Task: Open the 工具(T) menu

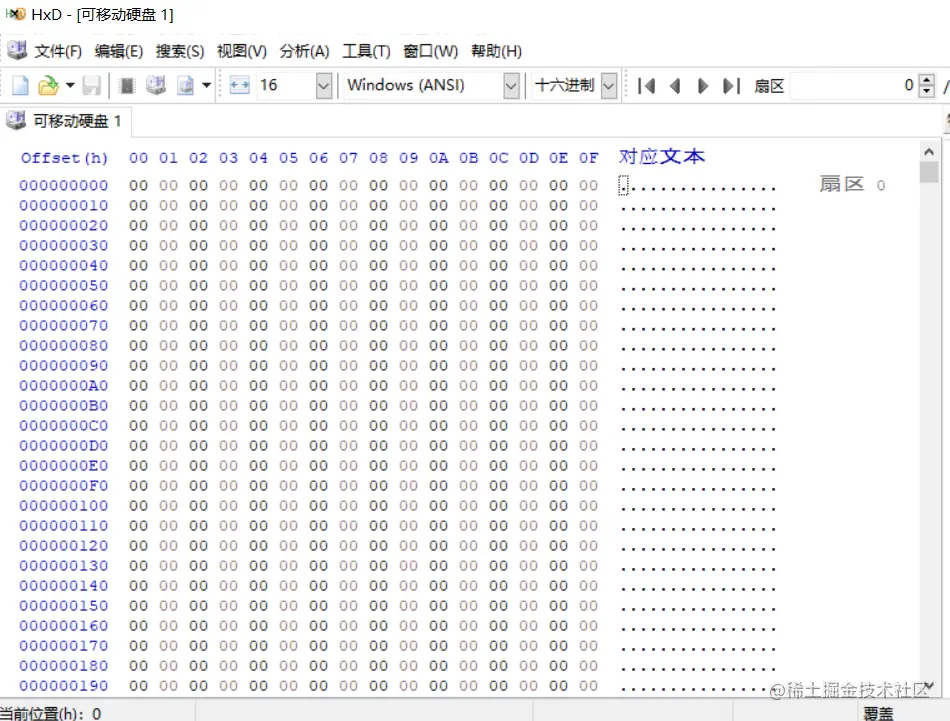Action: point(366,52)
